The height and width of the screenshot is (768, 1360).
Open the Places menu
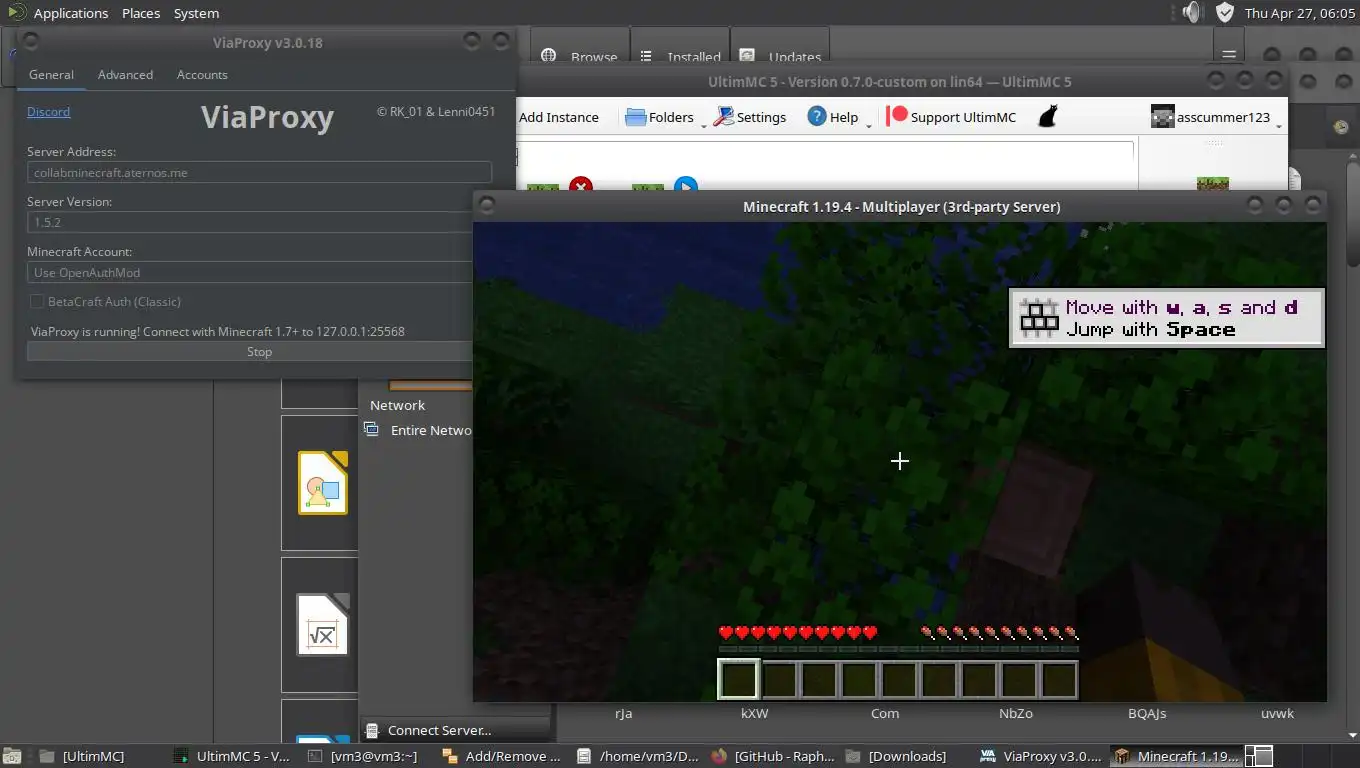141,13
